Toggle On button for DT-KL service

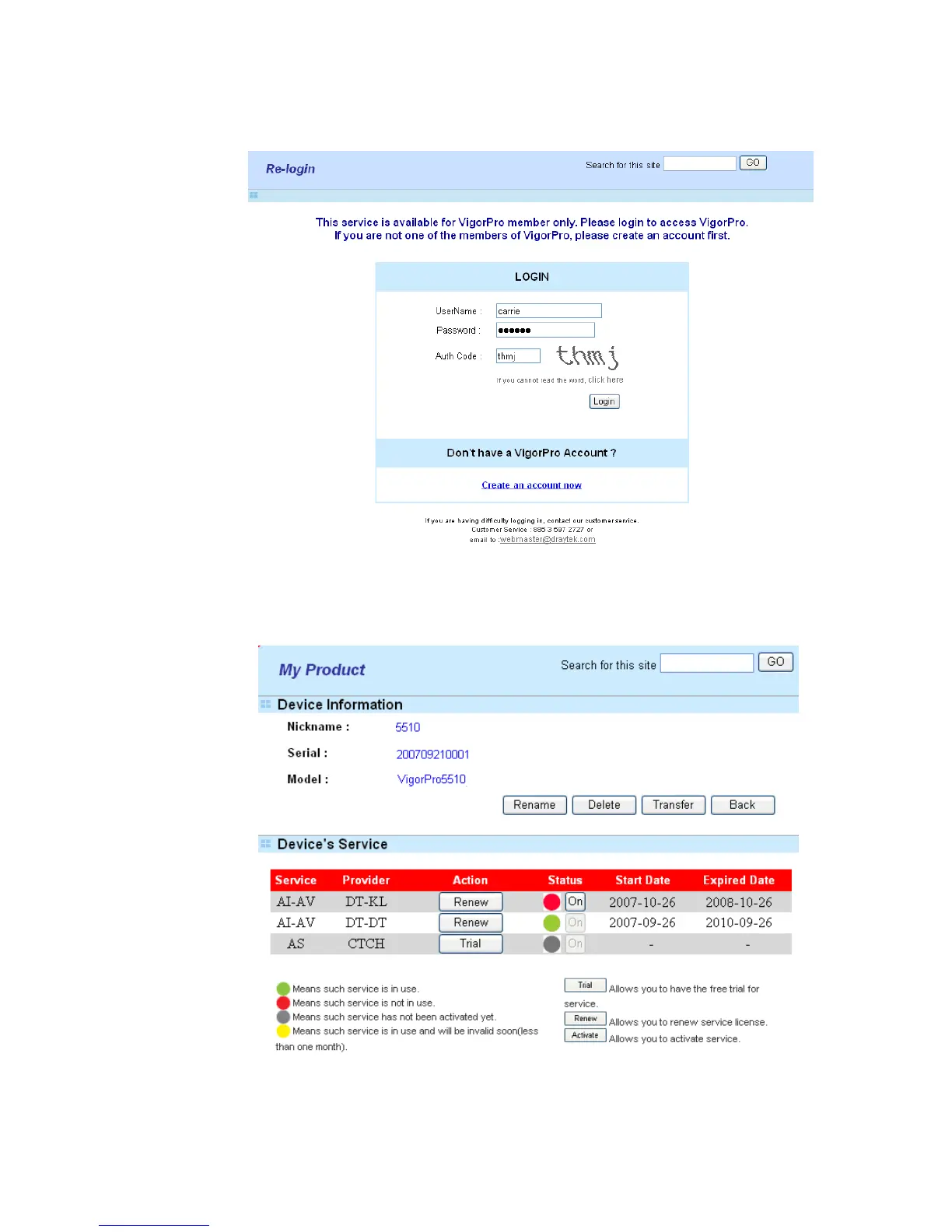(x=575, y=901)
